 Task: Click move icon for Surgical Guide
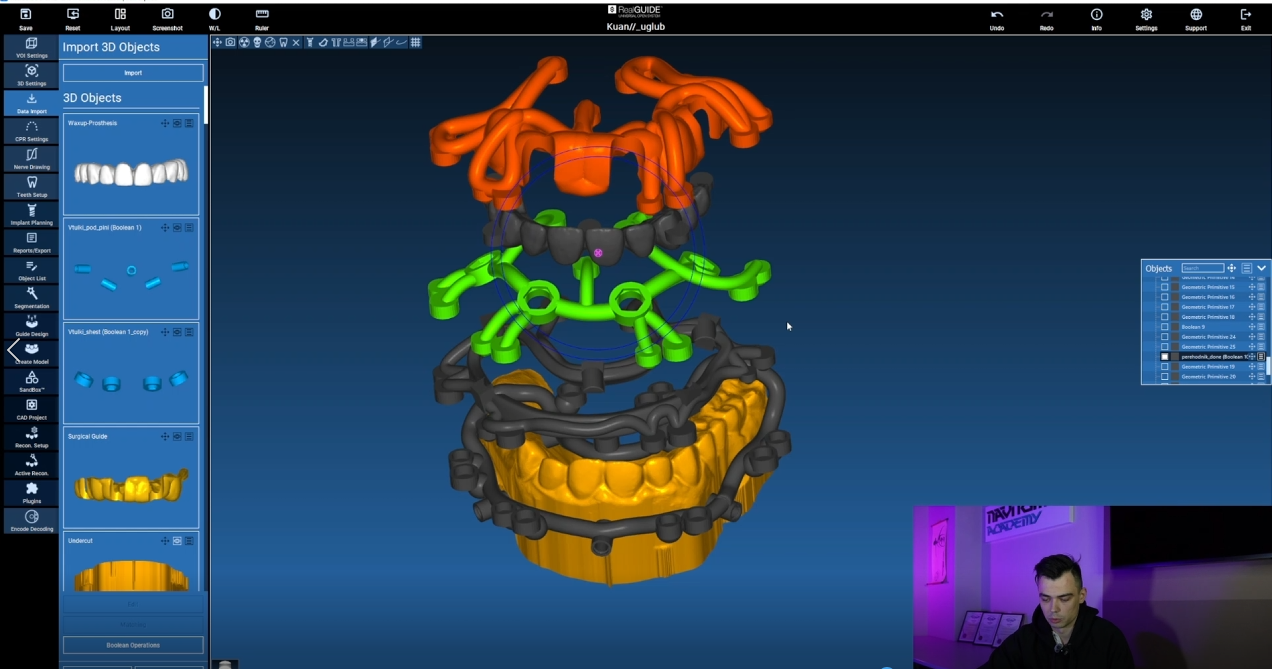tap(165, 436)
